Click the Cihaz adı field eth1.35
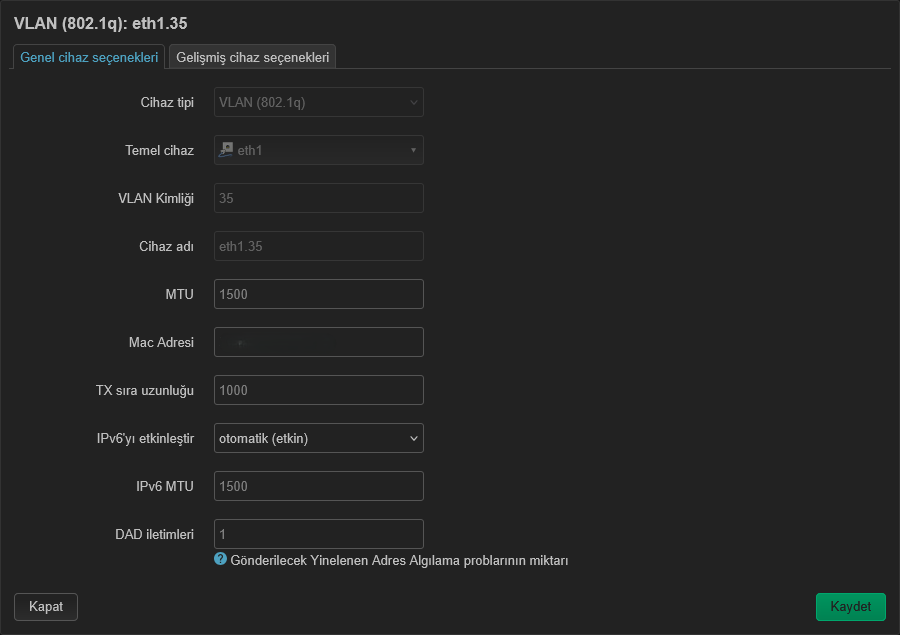Image resolution: width=900 pixels, height=635 pixels. point(319,246)
